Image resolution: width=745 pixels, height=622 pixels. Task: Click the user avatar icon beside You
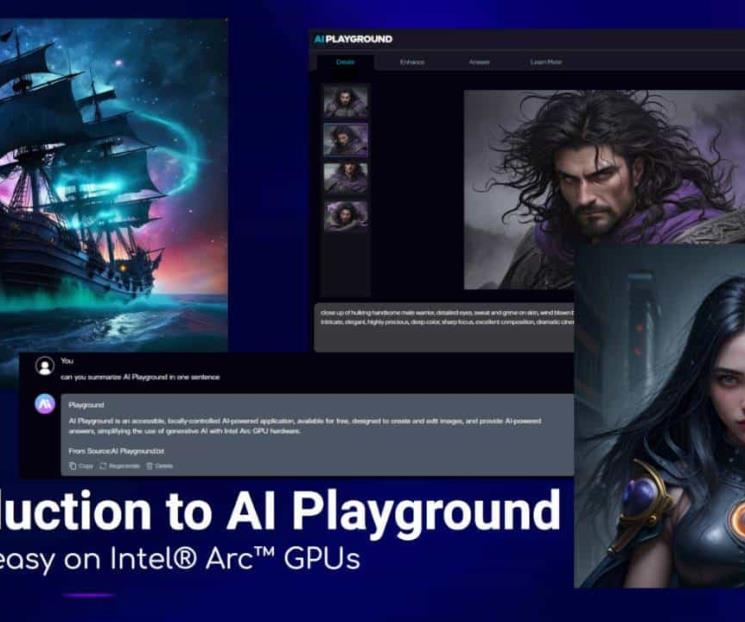(45, 366)
